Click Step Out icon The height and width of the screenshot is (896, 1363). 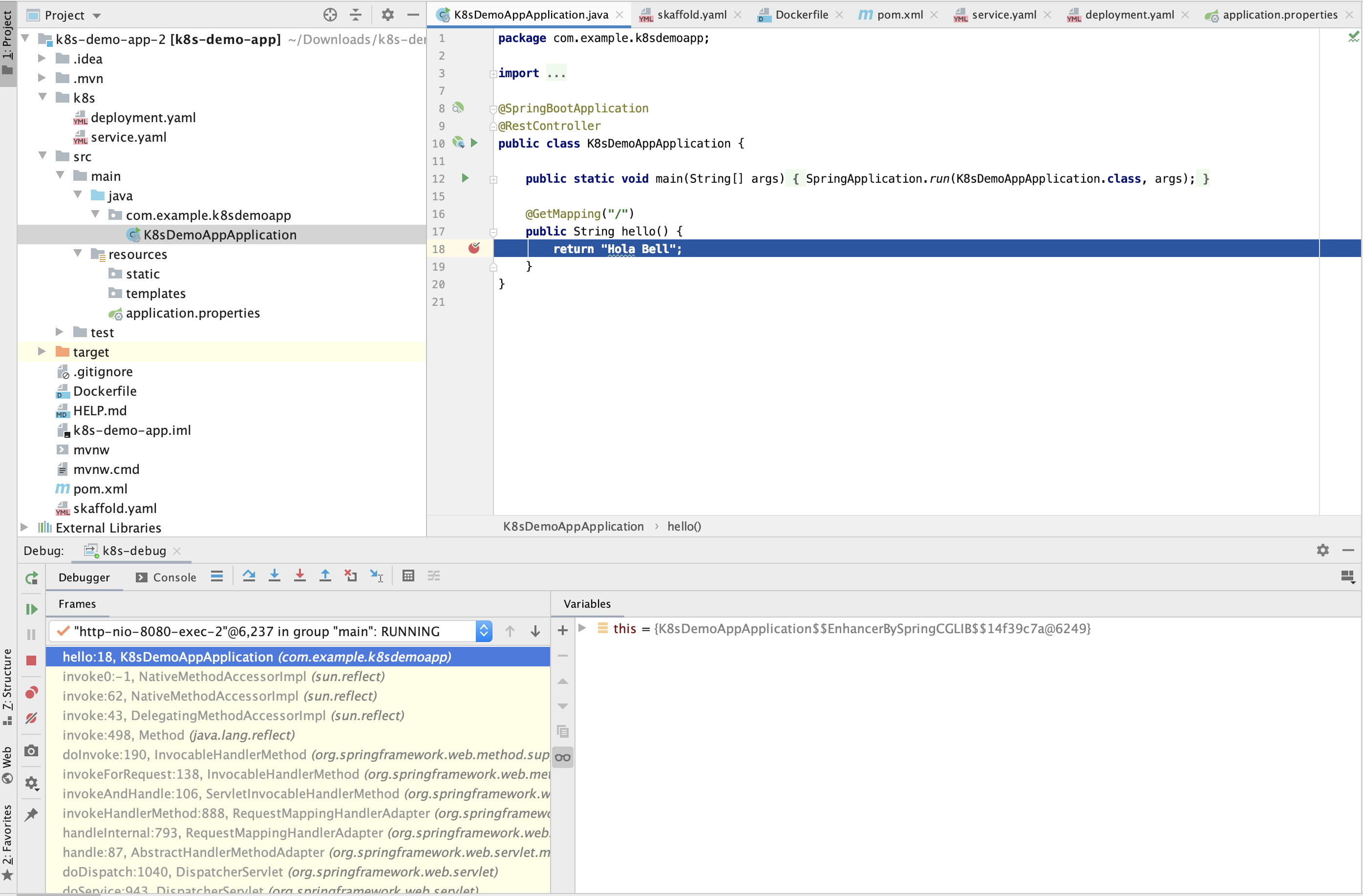tap(325, 576)
